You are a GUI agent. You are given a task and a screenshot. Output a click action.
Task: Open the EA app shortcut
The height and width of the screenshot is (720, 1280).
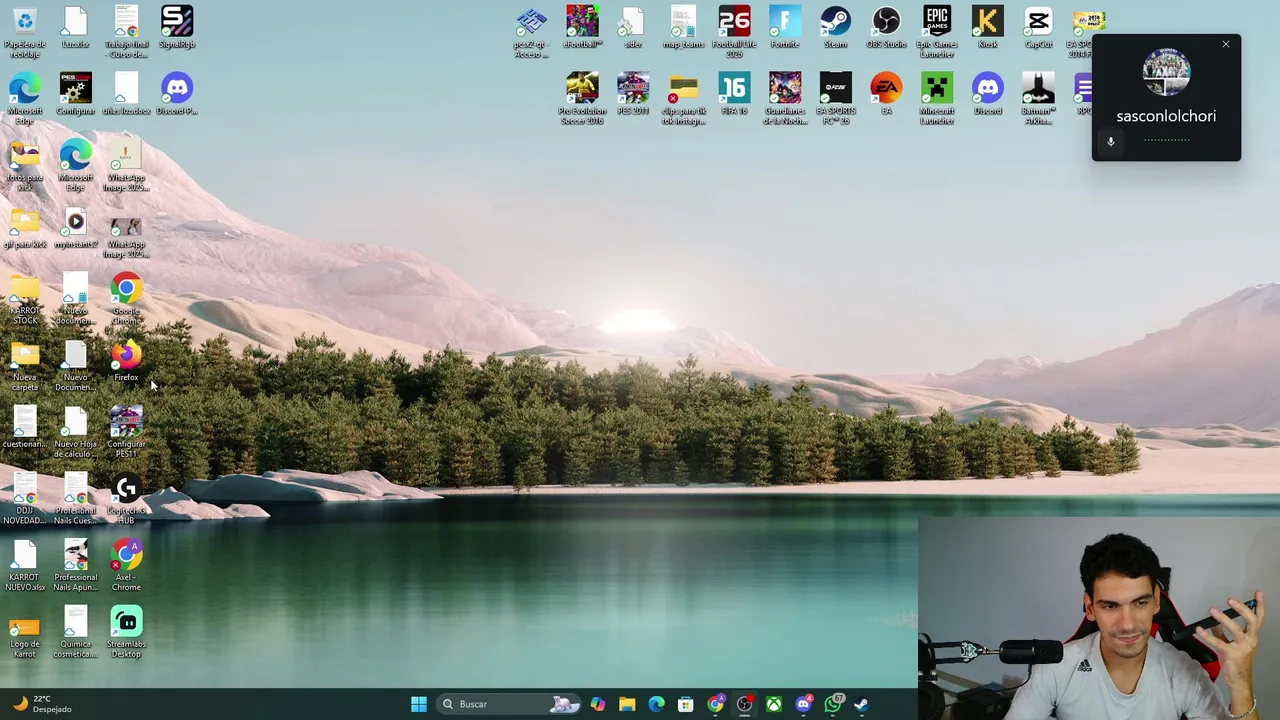886,94
